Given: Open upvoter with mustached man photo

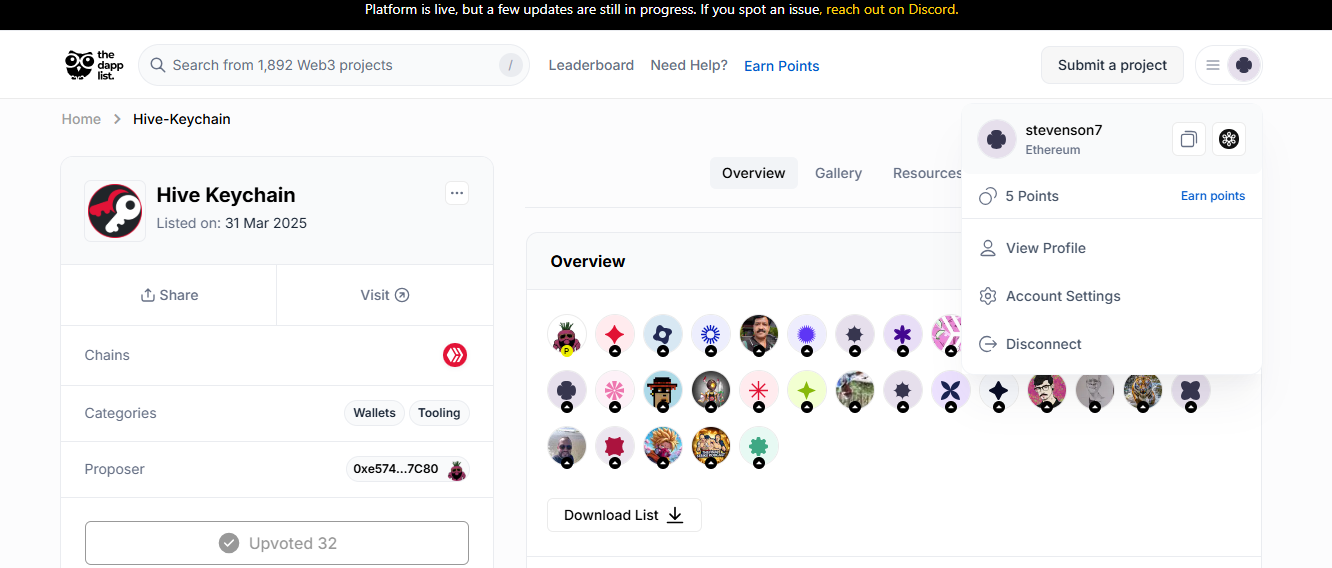Looking at the screenshot, I should pyautogui.click(x=759, y=334).
